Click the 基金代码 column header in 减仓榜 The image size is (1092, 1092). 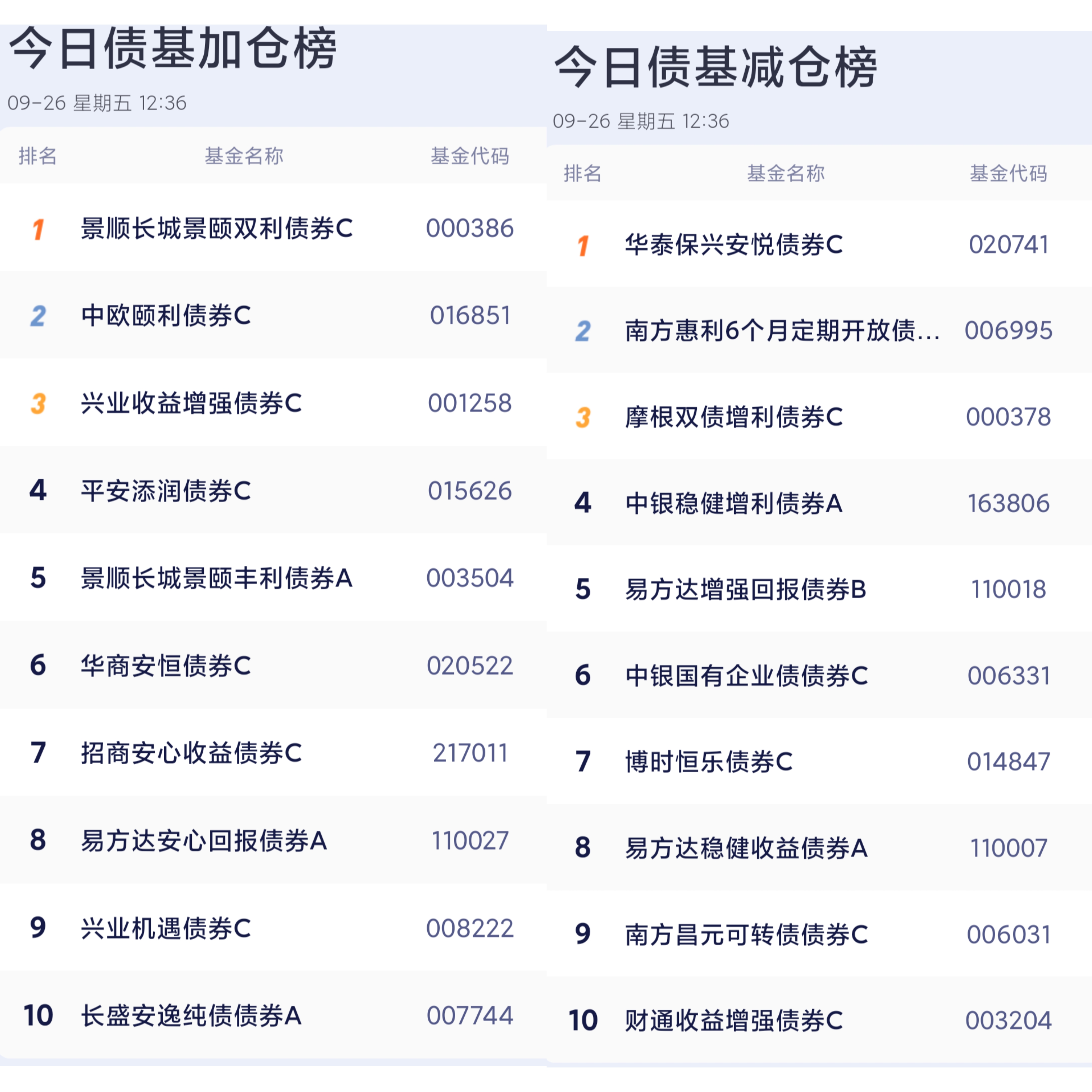[x=1008, y=174]
